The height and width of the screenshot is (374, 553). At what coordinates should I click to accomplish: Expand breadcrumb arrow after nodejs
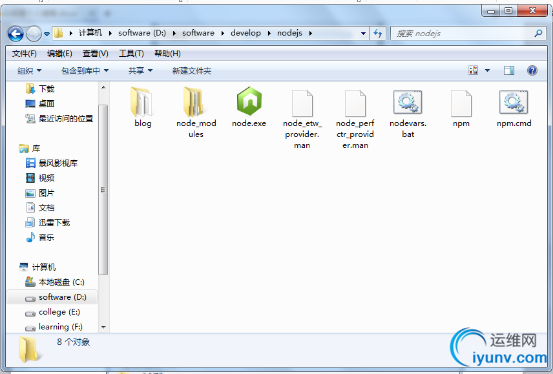coord(311,33)
